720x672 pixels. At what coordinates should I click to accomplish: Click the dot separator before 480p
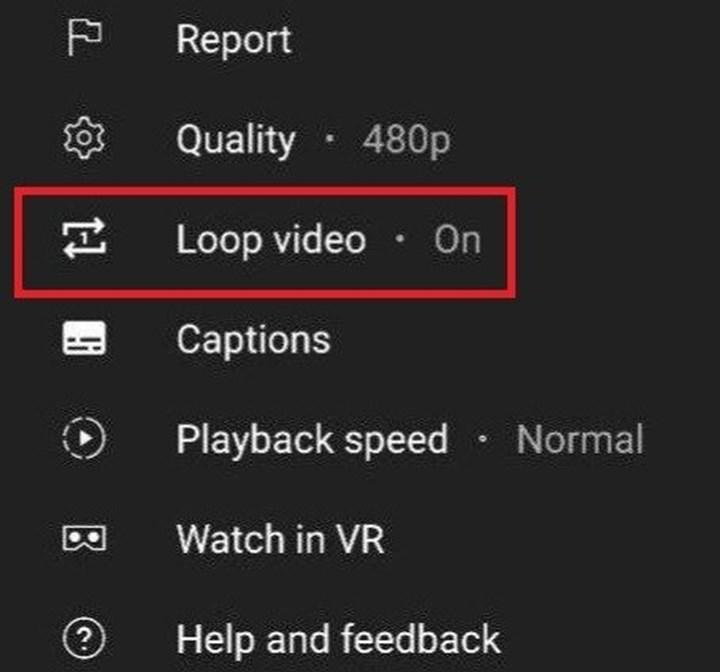pos(329,140)
